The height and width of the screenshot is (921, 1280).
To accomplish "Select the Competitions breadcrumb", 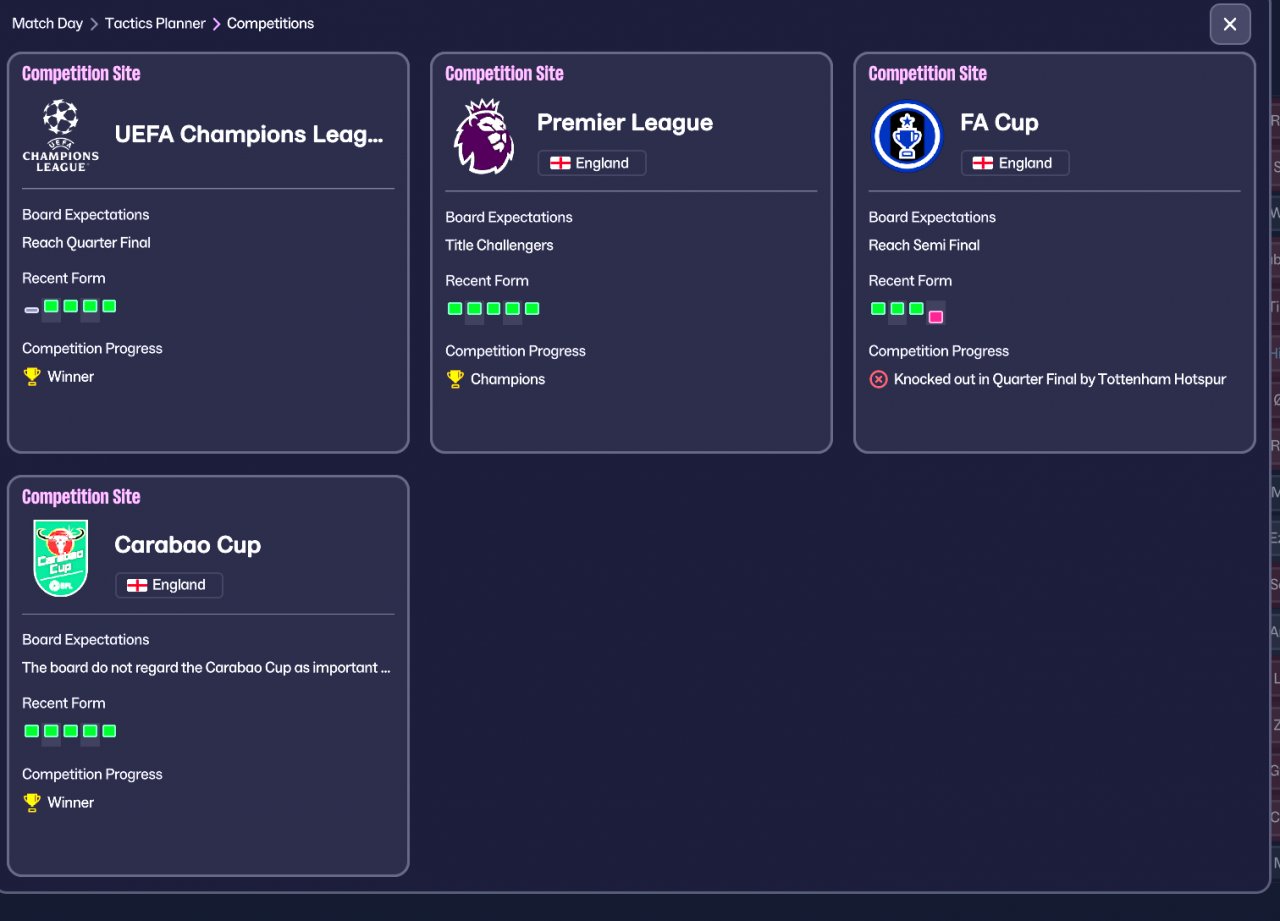I will pyautogui.click(x=270, y=23).
